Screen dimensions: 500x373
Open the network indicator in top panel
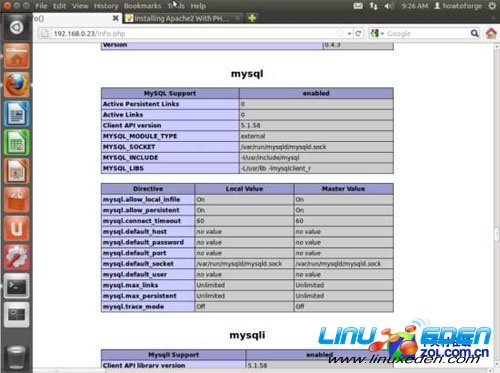tap(373, 6)
